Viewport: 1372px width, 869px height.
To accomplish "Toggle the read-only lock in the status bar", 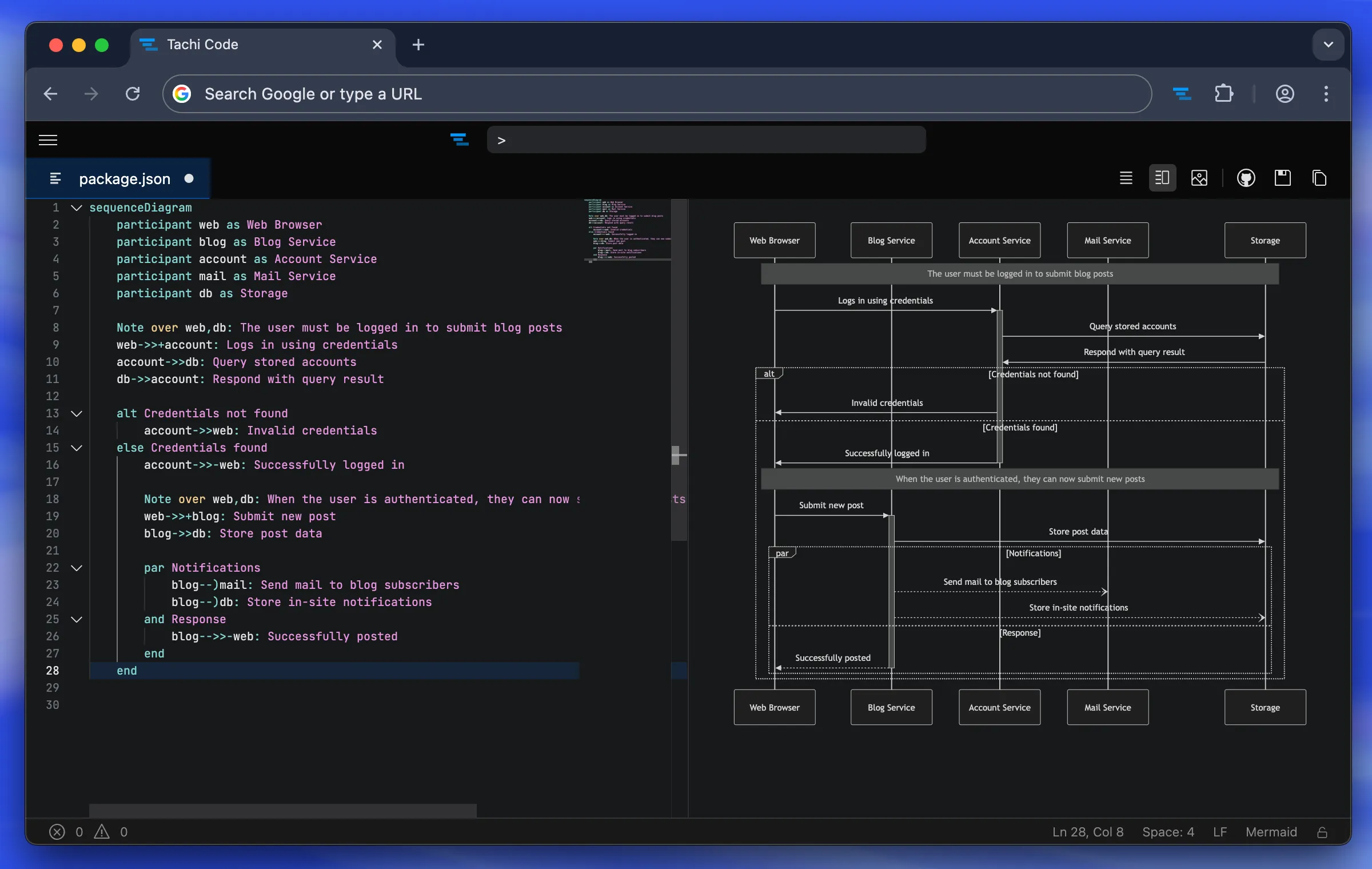I will tap(1322, 832).
